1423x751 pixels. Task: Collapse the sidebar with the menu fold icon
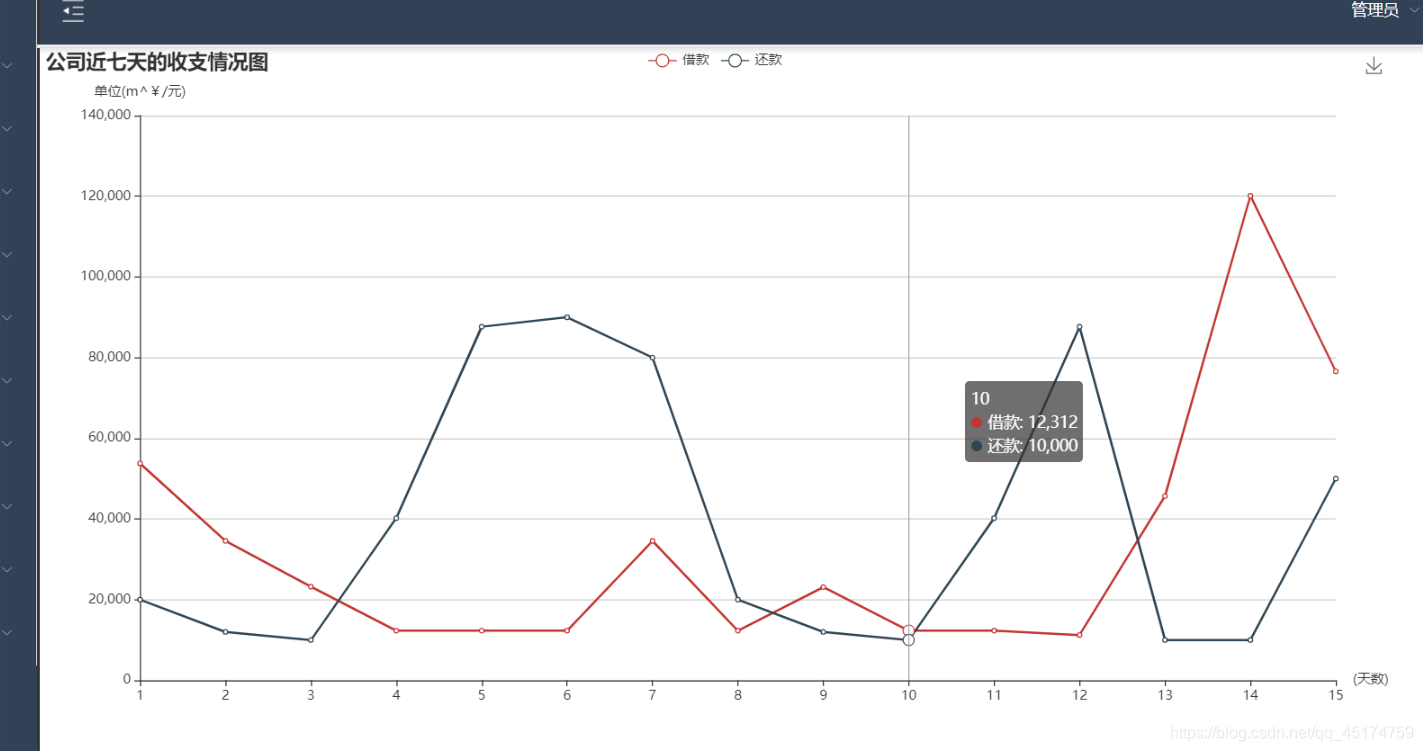point(73,11)
